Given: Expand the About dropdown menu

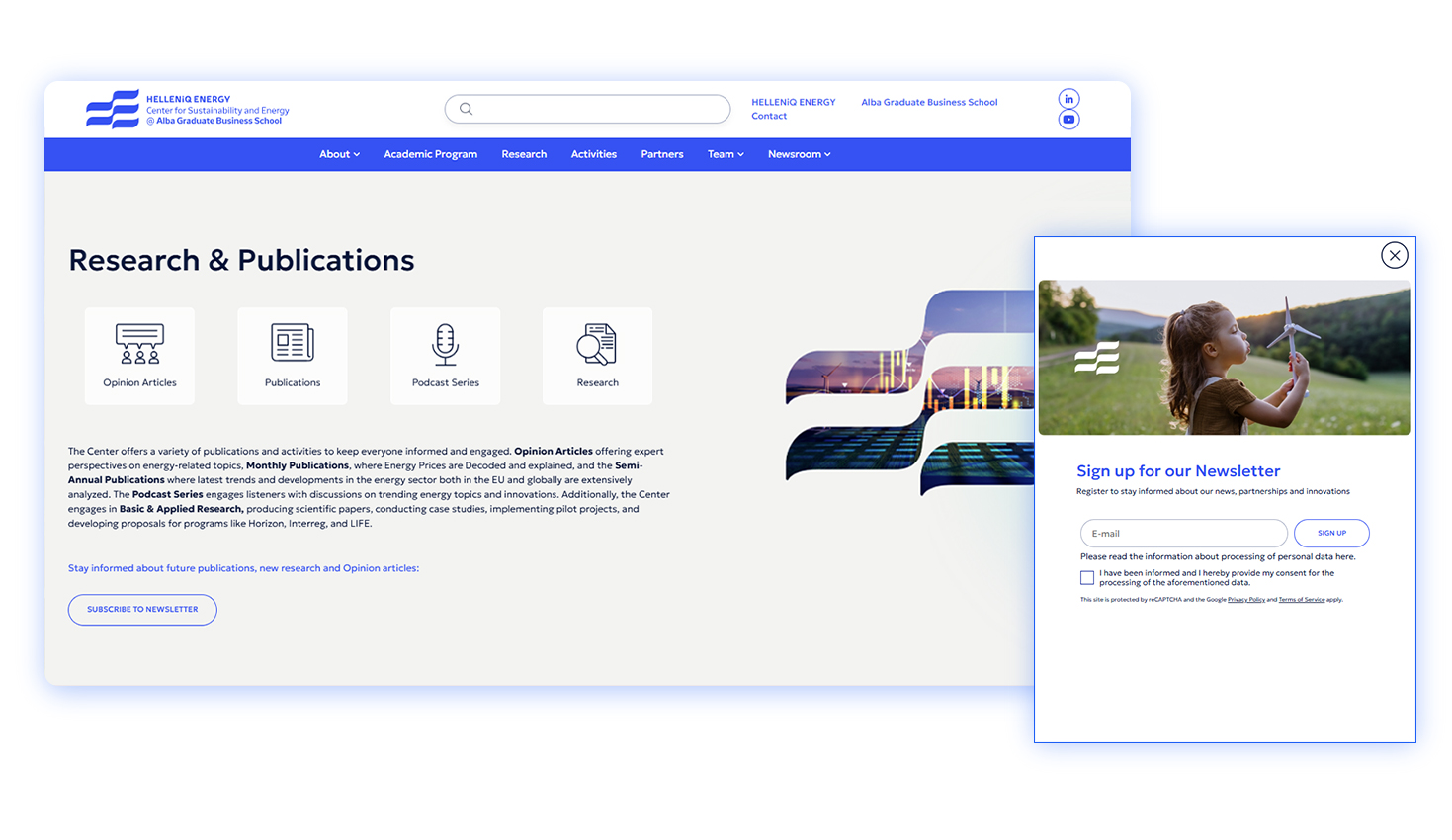Looking at the screenshot, I should 339,154.
